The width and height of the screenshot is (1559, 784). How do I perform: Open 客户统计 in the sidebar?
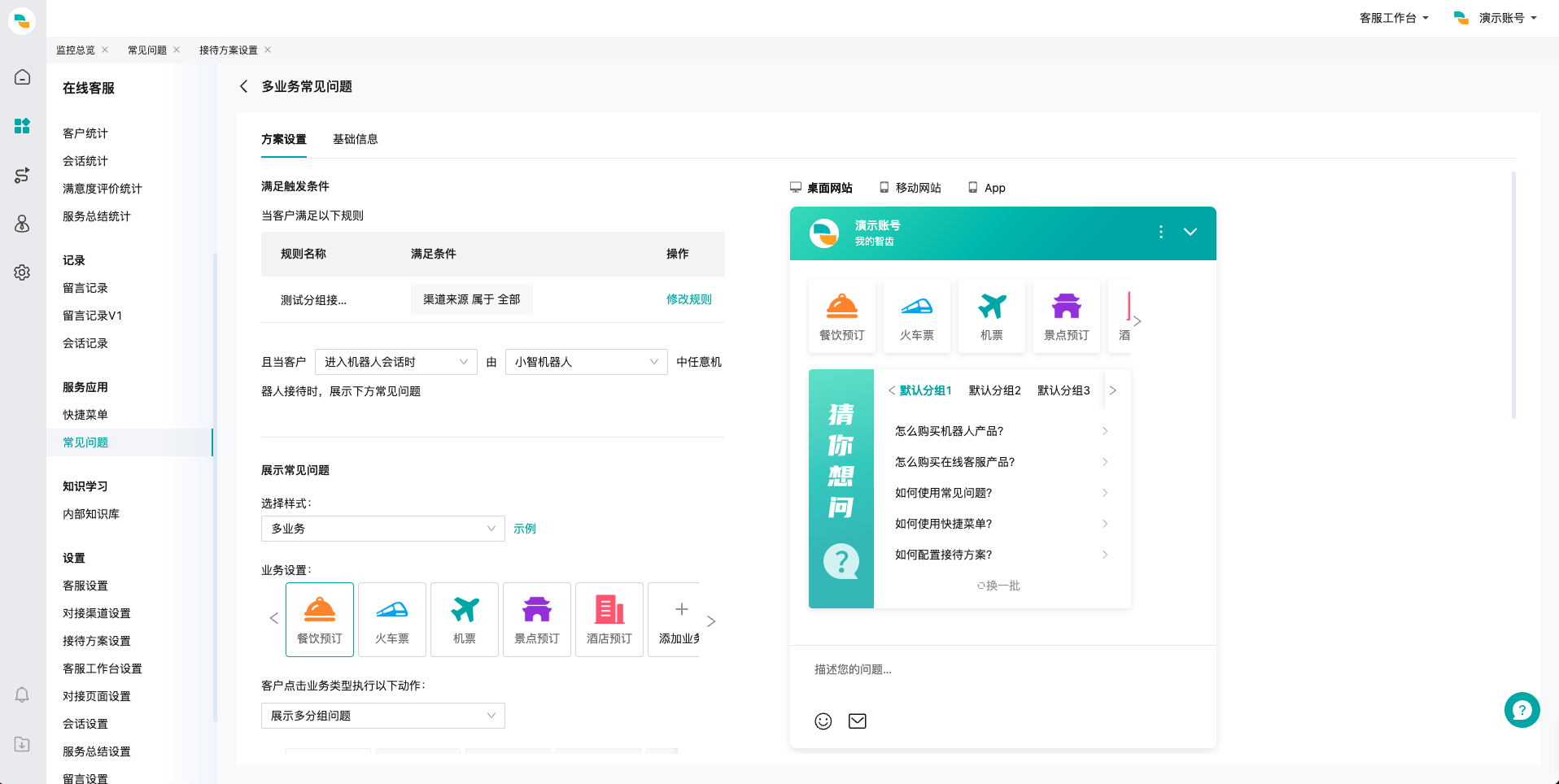85,133
